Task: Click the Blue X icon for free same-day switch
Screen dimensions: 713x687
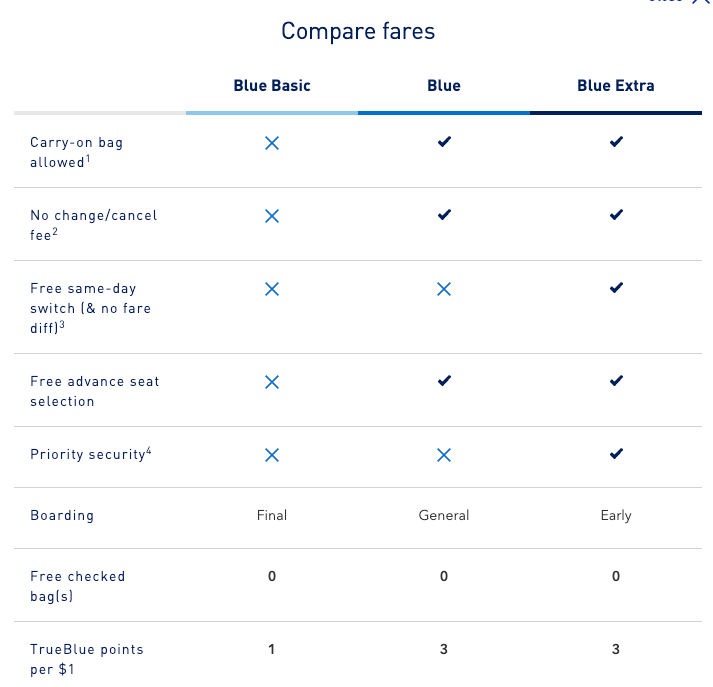Action: click(444, 289)
